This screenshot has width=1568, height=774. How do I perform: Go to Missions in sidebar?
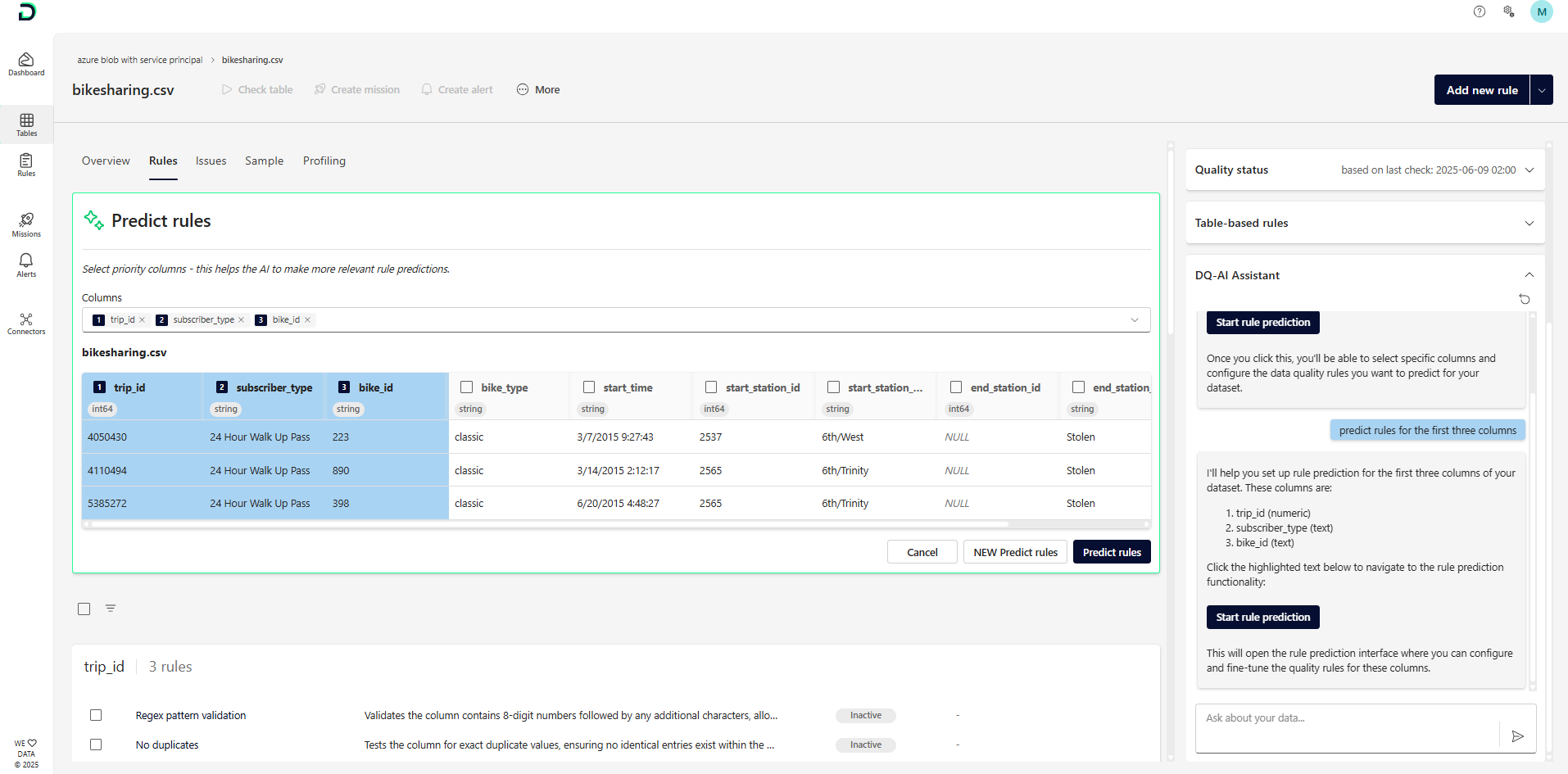tap(26, 224)
